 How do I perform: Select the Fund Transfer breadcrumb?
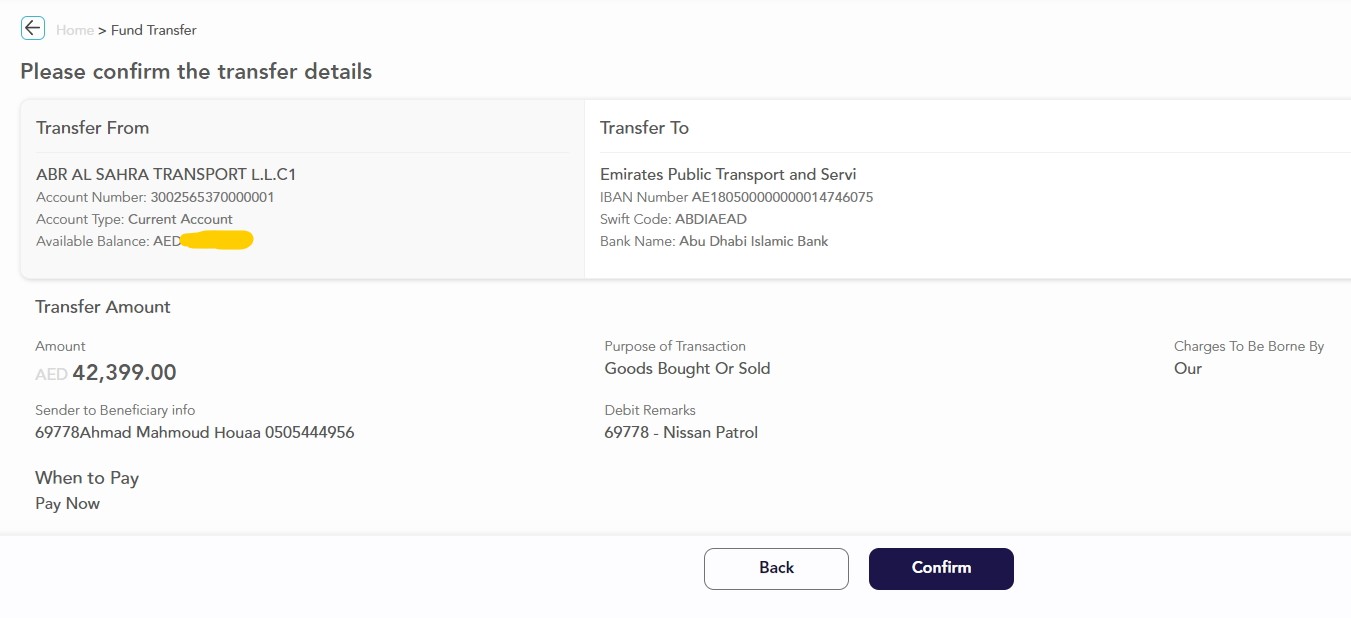tap(154, 30)
